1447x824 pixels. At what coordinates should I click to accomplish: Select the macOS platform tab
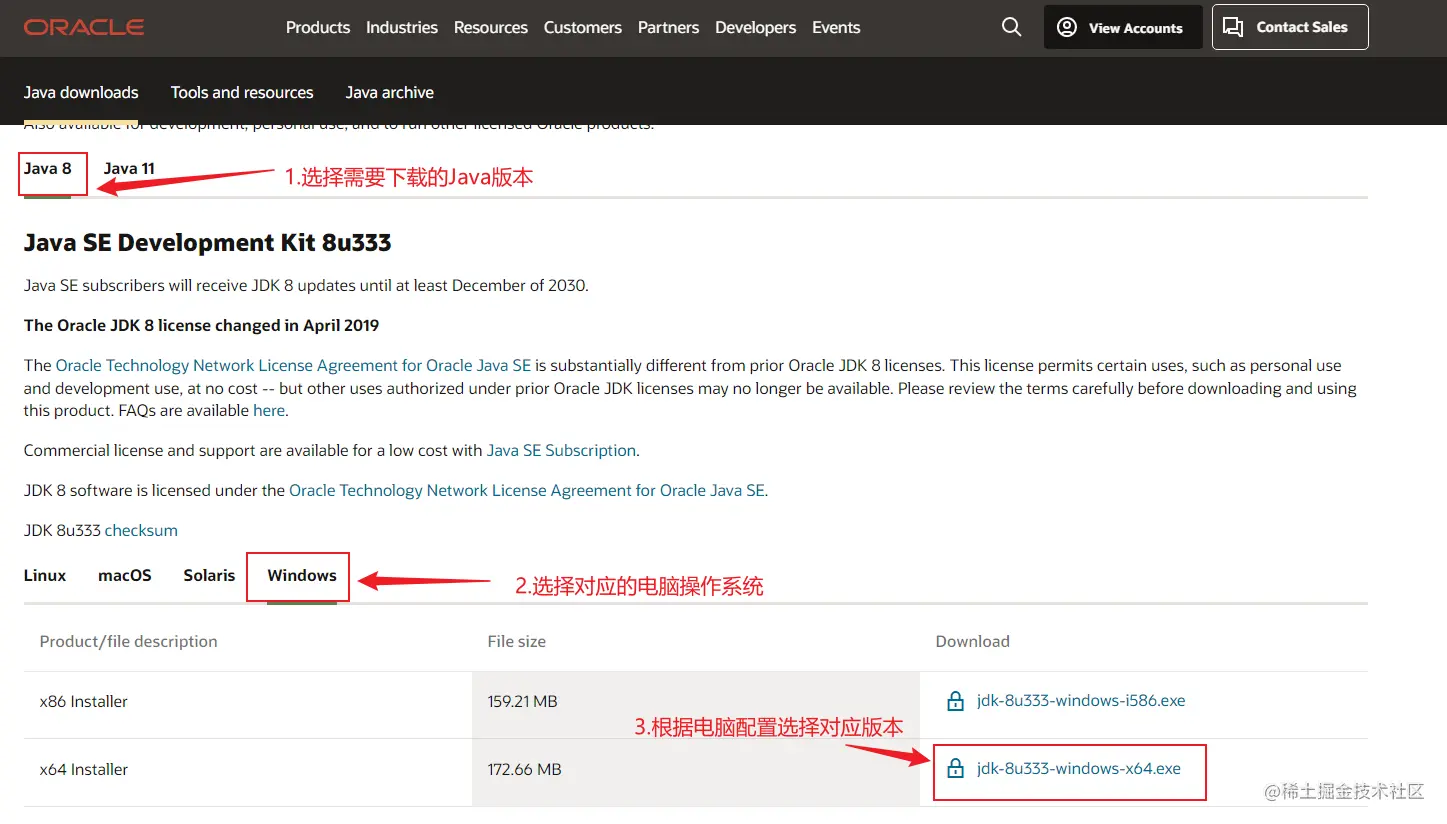click(x=125, y=575)
